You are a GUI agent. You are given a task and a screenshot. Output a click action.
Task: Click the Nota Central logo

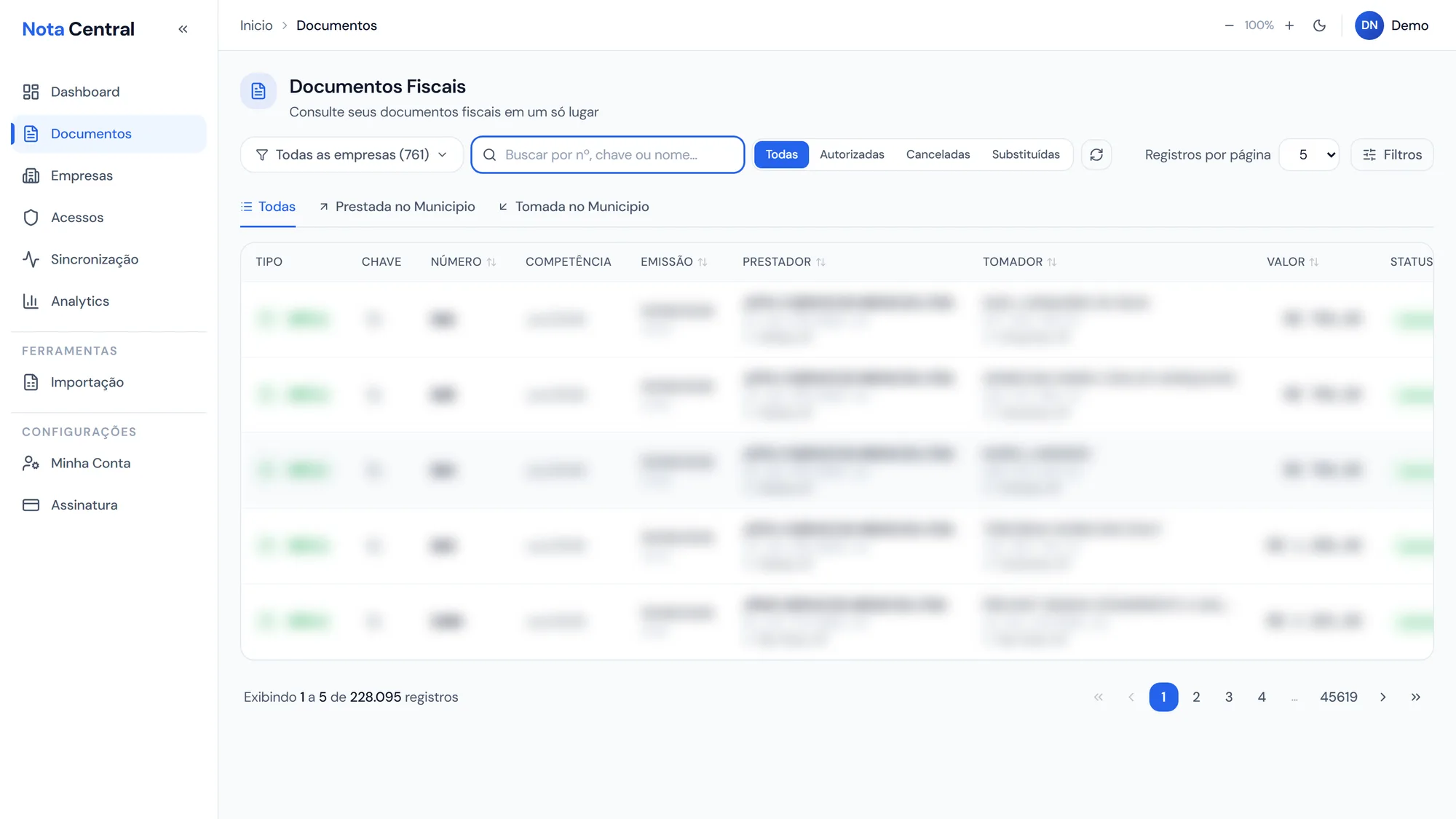(78, 29)
